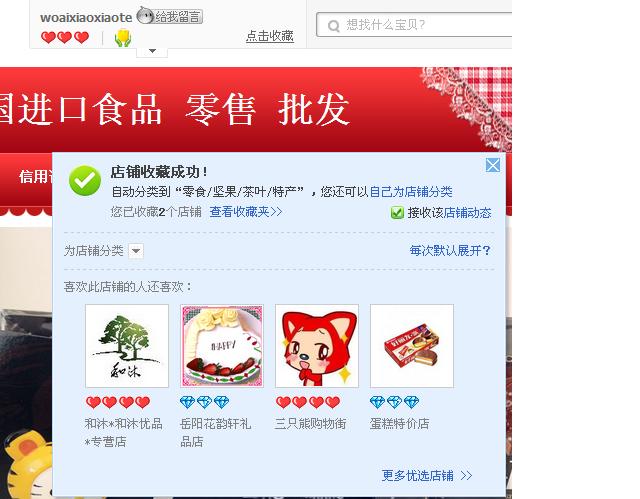The width and height of the screenshot is (640, 499).
Task: Click the green success checkmark icon
Action: coord(85,180)
